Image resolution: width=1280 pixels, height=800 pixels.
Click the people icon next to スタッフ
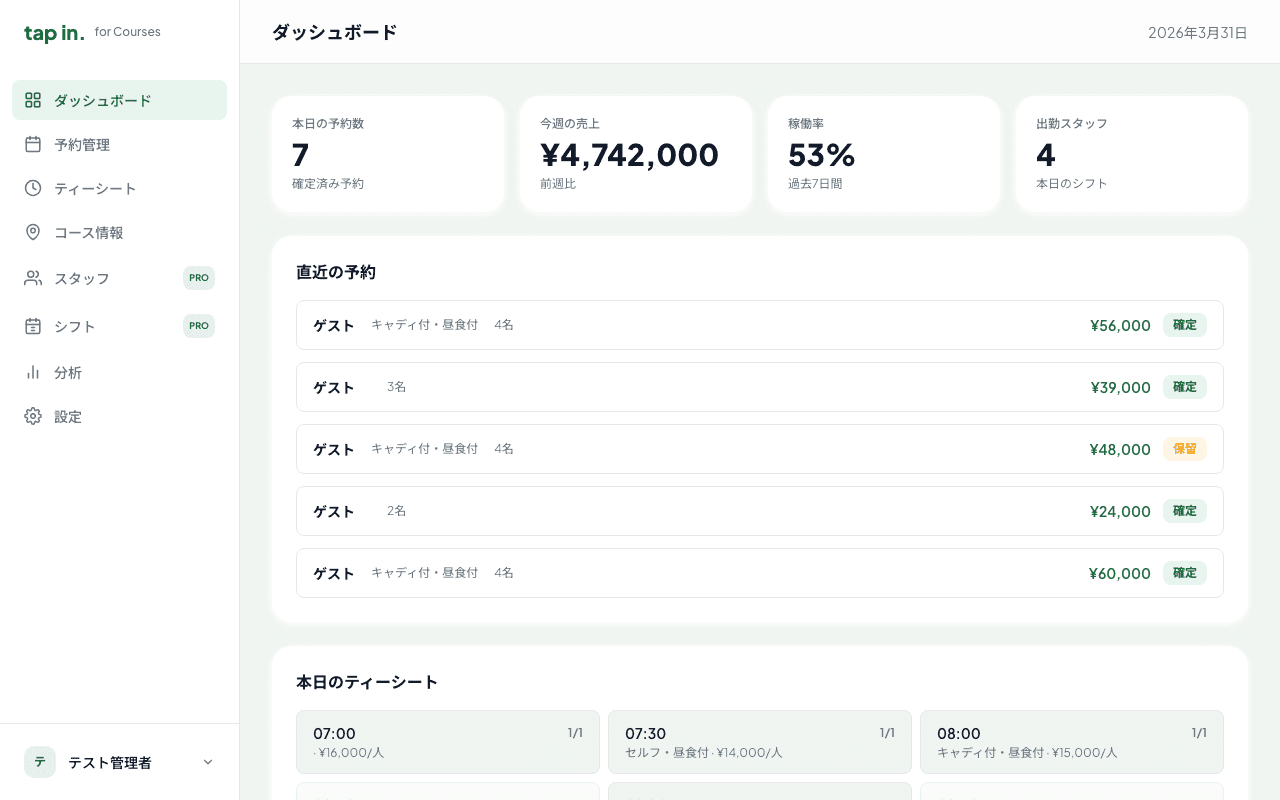33,278
